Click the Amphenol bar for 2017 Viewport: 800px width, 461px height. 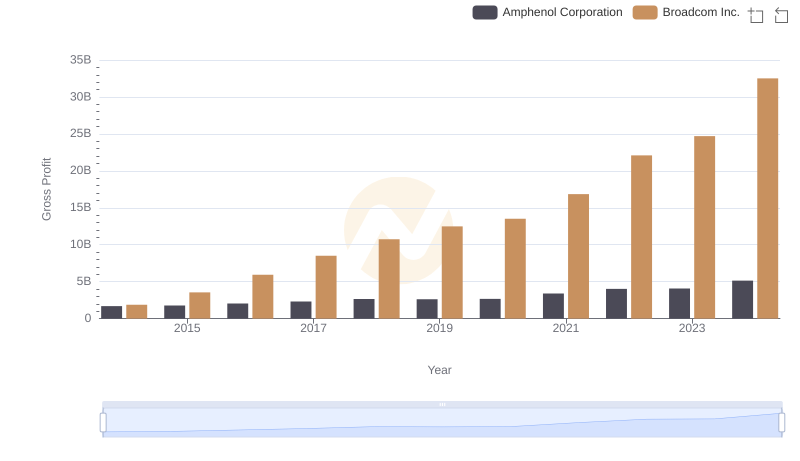coord(301,310)
